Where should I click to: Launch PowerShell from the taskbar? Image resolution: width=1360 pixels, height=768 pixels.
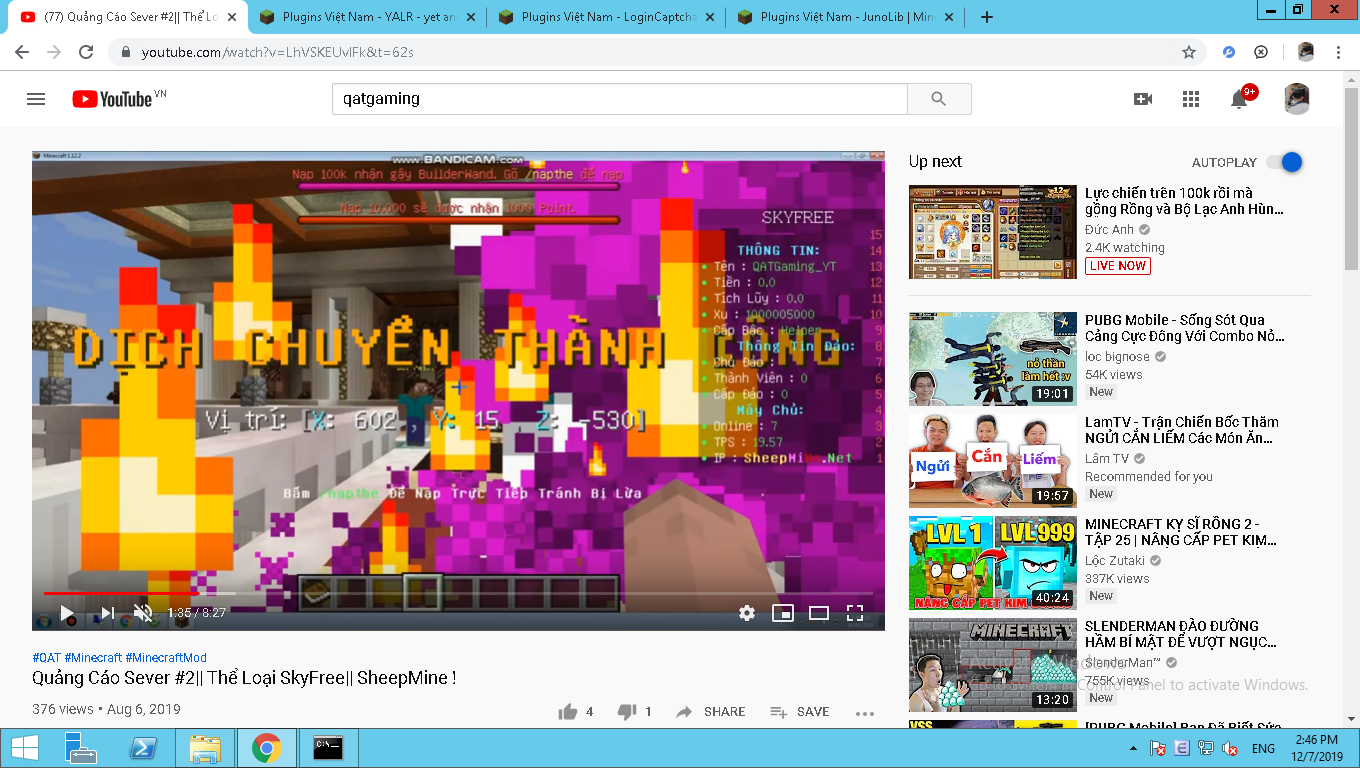[x=143, y=747]
